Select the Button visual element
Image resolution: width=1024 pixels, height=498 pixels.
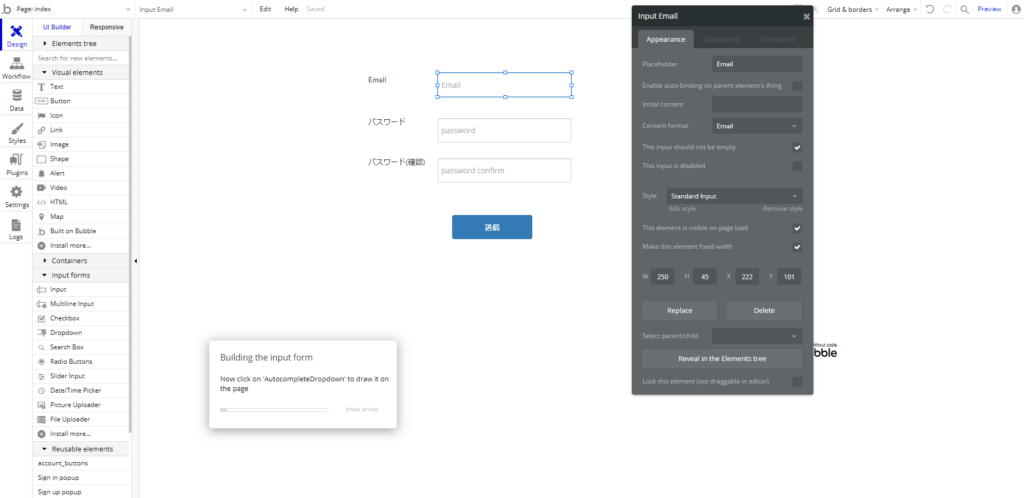[x=81, y=101]
